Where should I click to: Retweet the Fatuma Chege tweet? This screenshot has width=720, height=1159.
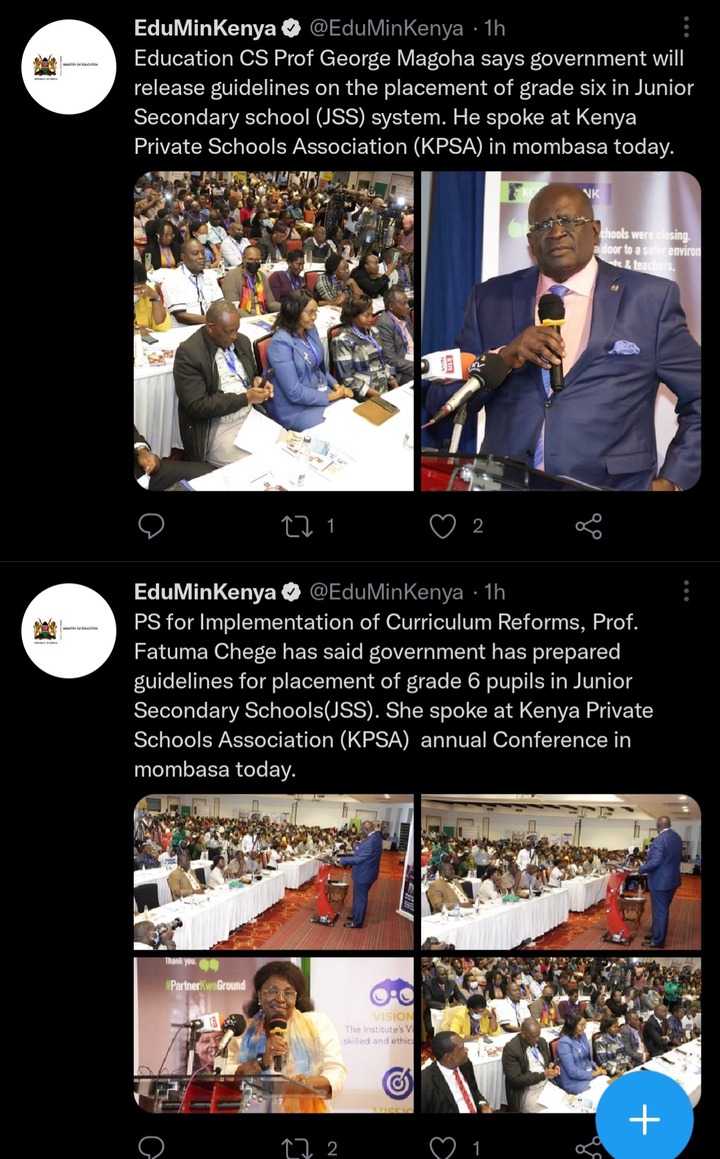coord(297,1147)
